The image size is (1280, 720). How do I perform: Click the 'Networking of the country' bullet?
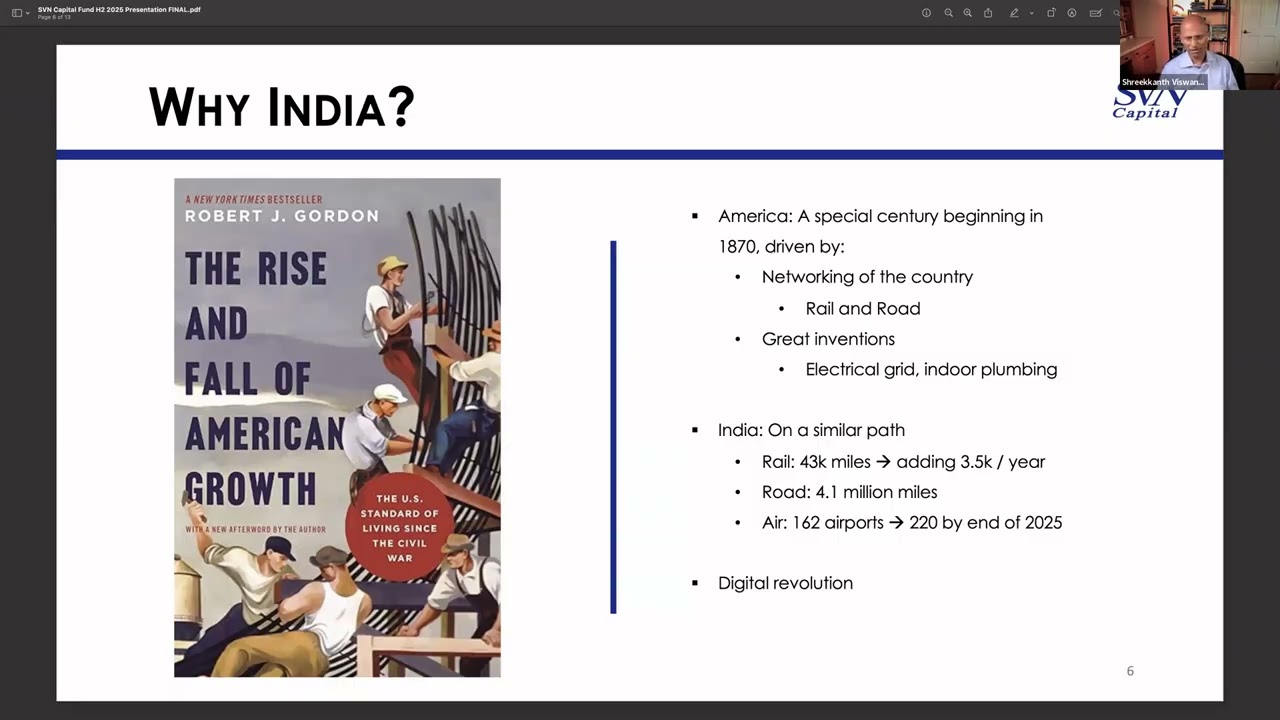click(x=867, y=277)
